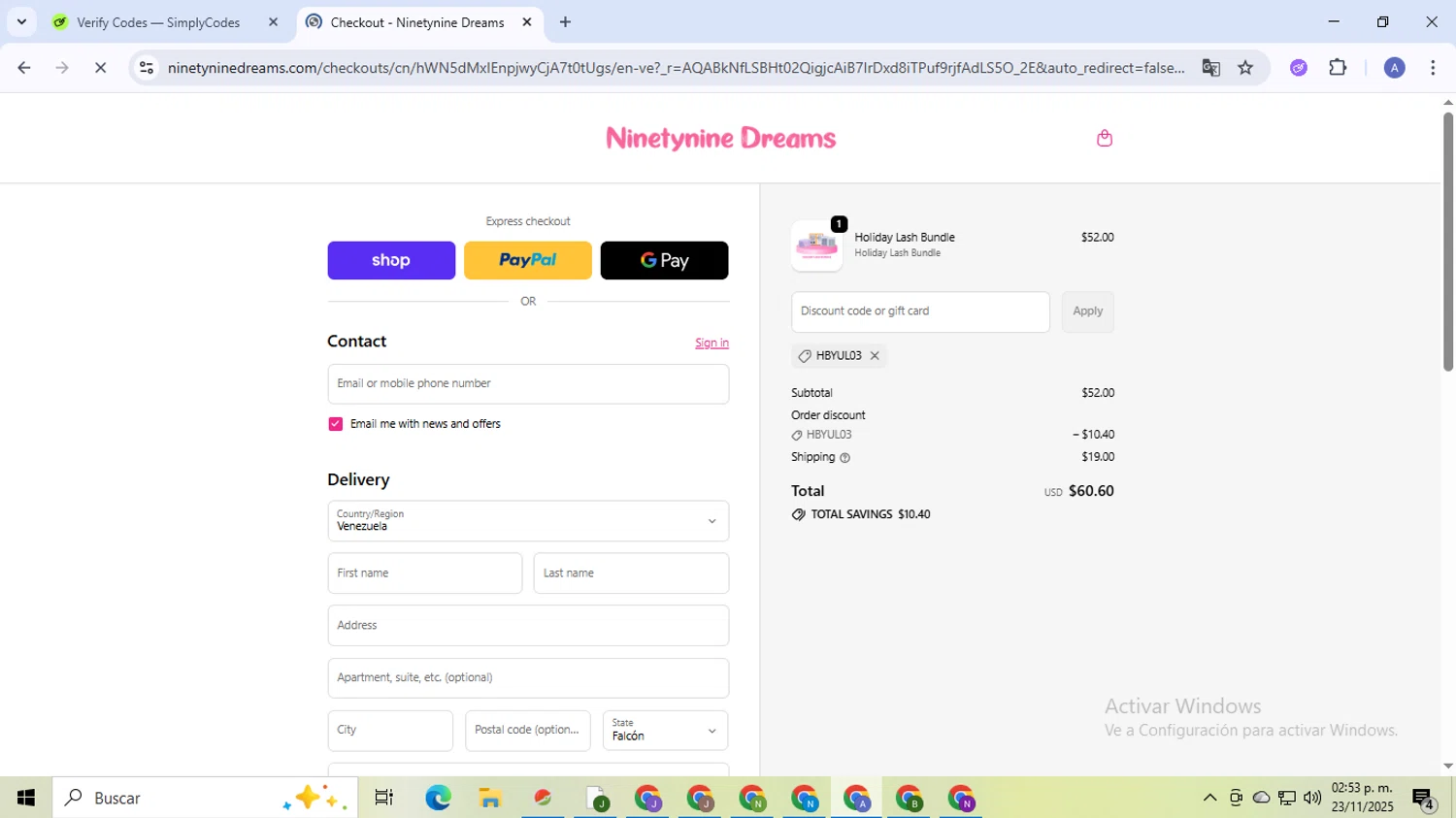Launch Microsoft Edge from the taskbar
The image size is (1456, 818).
click(x=438, y=798)
